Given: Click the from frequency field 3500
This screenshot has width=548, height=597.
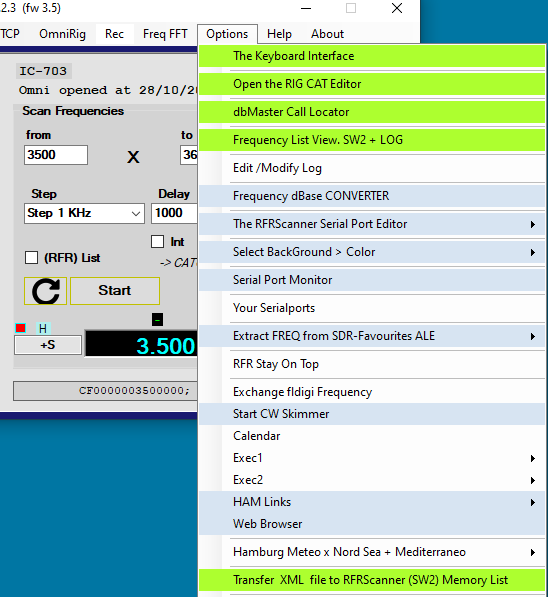Looking at the screenshot, I should pyautogui.click(x=56, y=155).
